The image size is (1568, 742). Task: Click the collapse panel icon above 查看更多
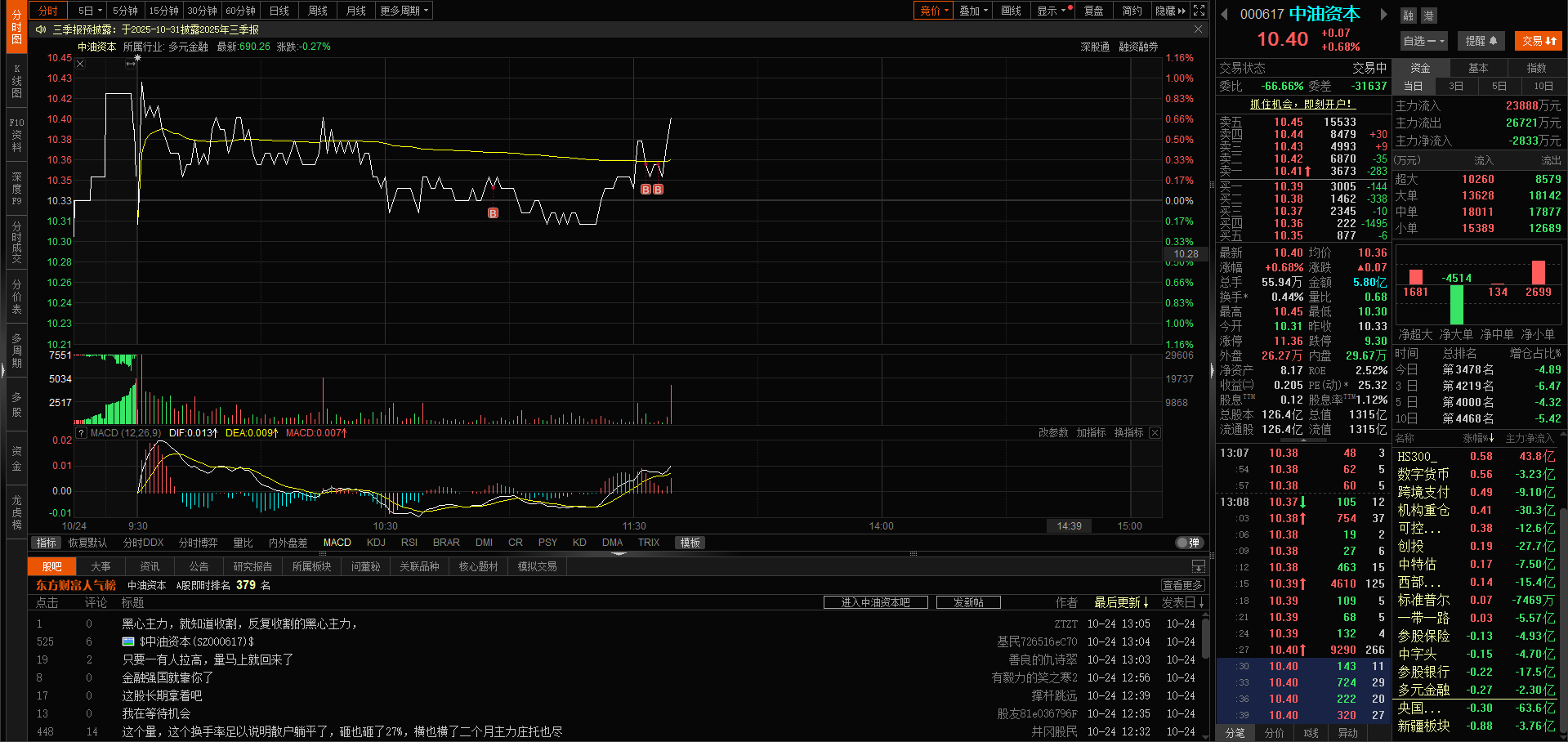(1199, 566)
